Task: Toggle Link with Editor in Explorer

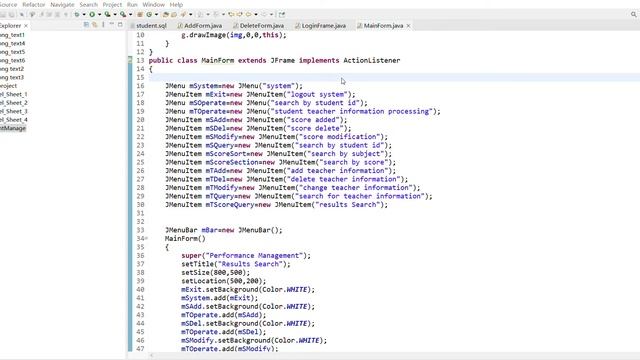Action: click(x=95, y=25)
